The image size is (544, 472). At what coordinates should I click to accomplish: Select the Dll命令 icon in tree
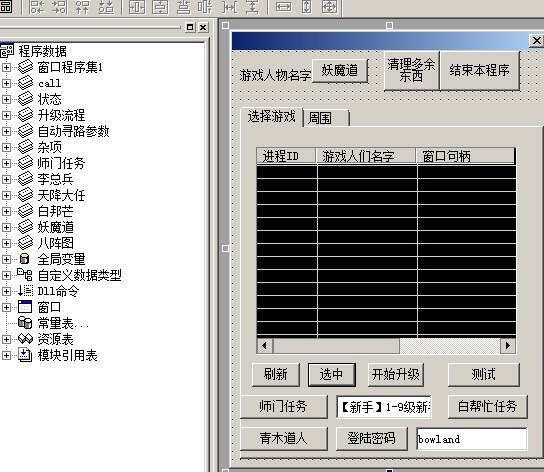(25, 291)
